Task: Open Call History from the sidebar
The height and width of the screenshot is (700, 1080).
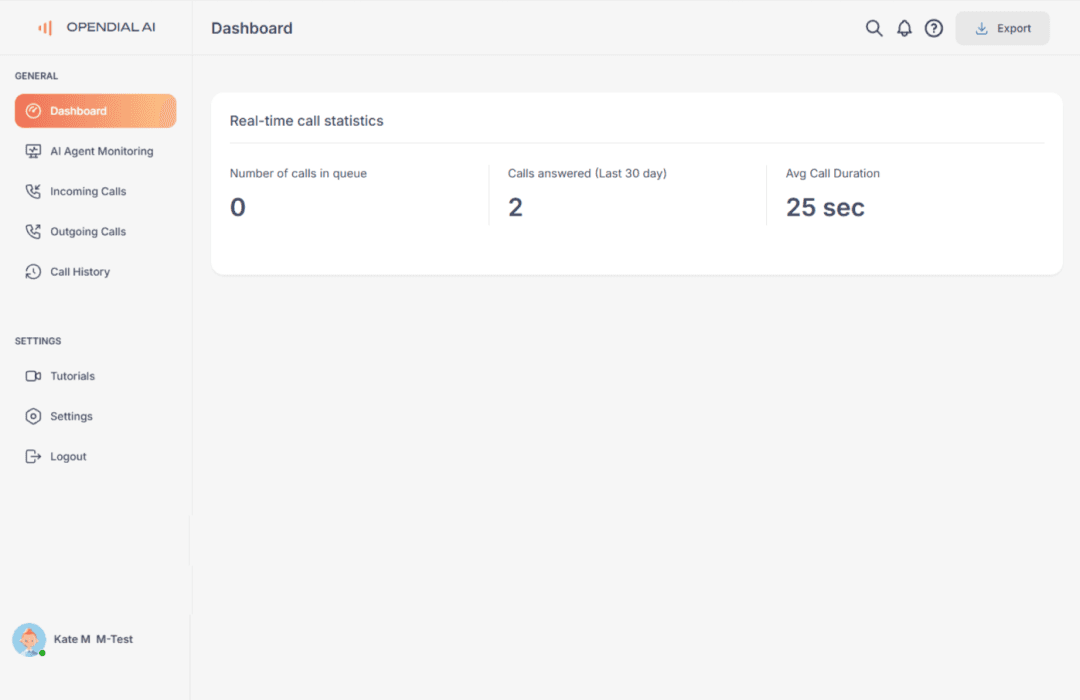Action: pyautogui.click(x=80, y=271)
